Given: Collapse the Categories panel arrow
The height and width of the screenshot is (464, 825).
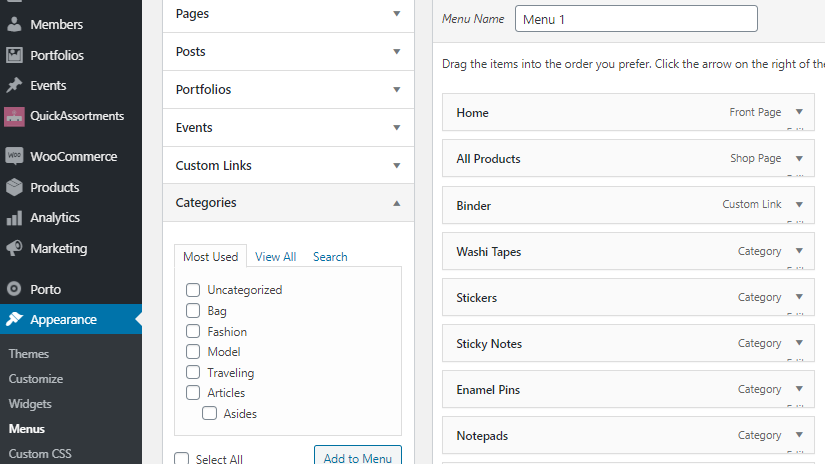Looking at the screenshot, I should coord(397,202).
